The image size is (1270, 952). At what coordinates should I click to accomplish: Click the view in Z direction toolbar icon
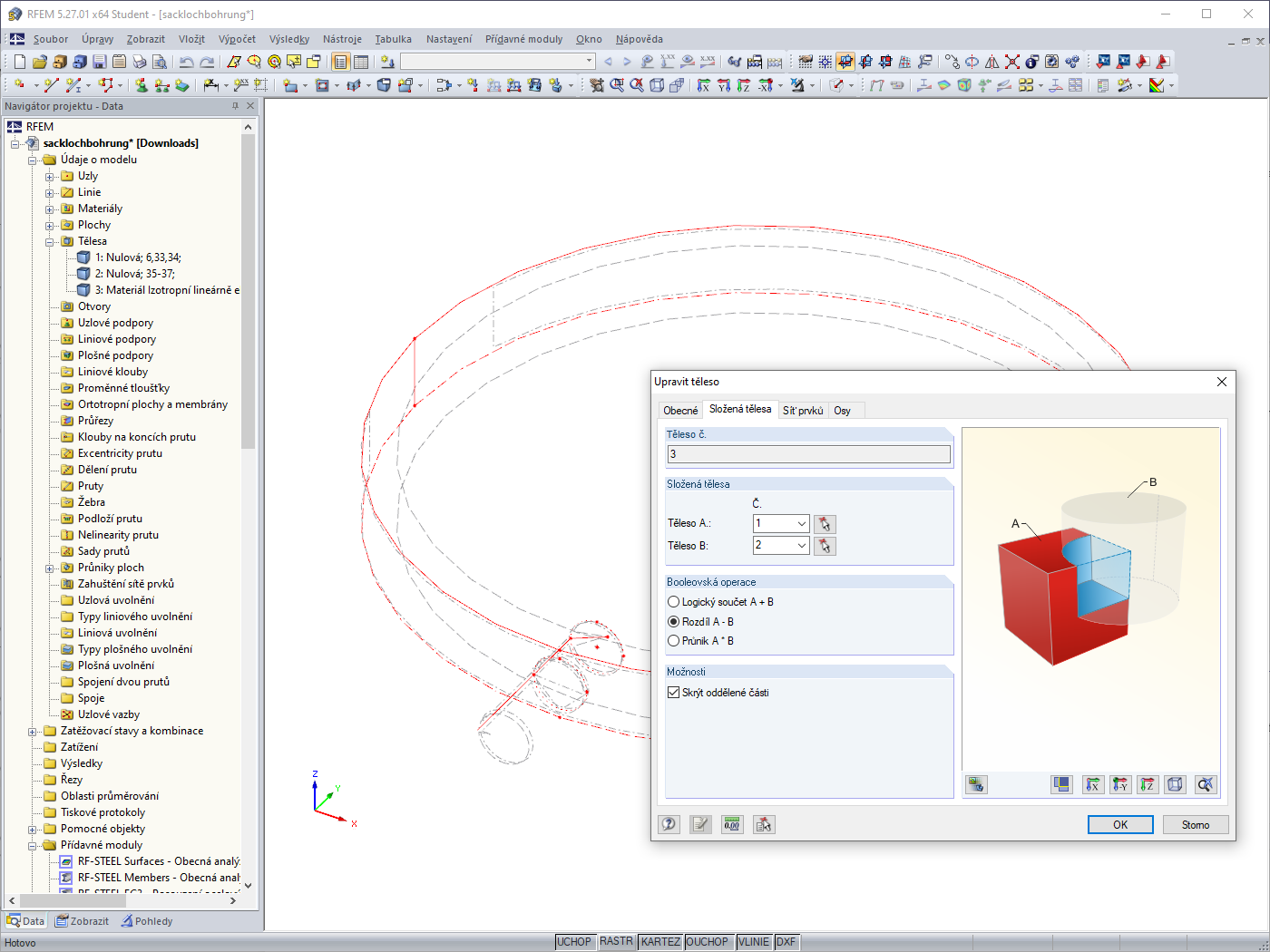[744, 85]
